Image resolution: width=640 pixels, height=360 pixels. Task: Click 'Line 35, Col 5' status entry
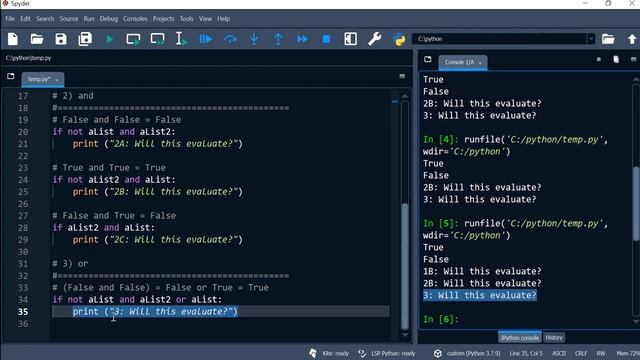[x=526, y=353]
